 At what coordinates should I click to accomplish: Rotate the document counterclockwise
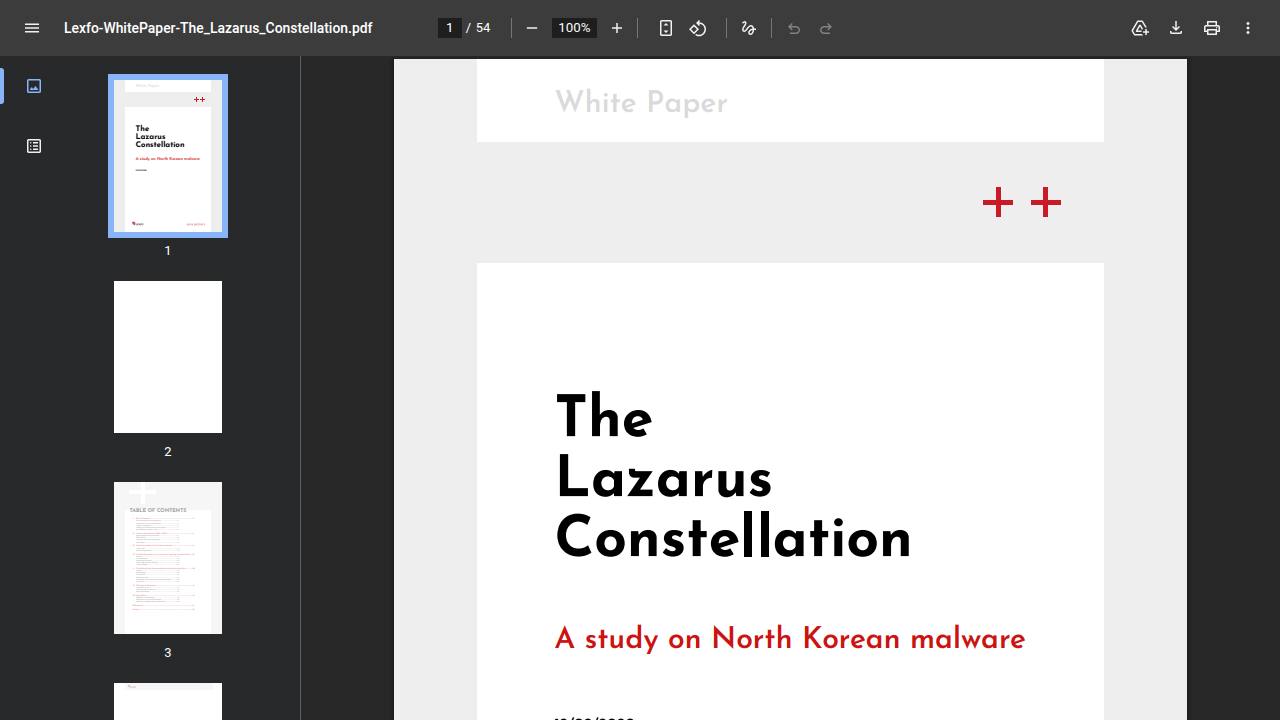pos(698,28)
